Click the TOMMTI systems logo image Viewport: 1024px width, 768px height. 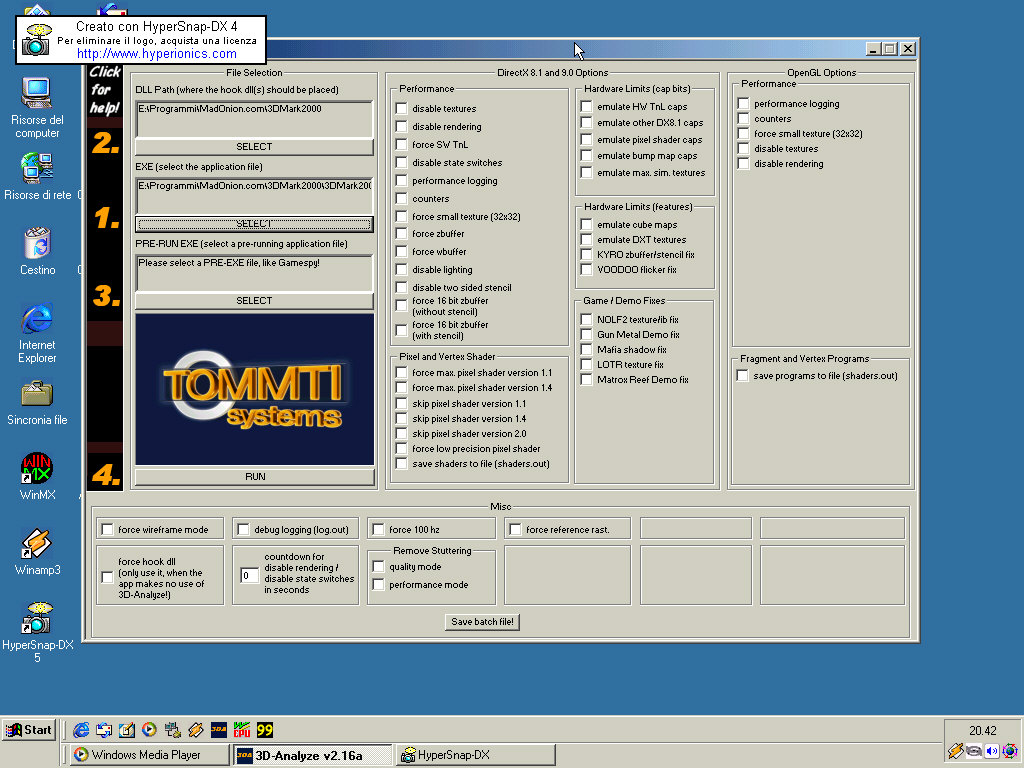coord(255,389)
